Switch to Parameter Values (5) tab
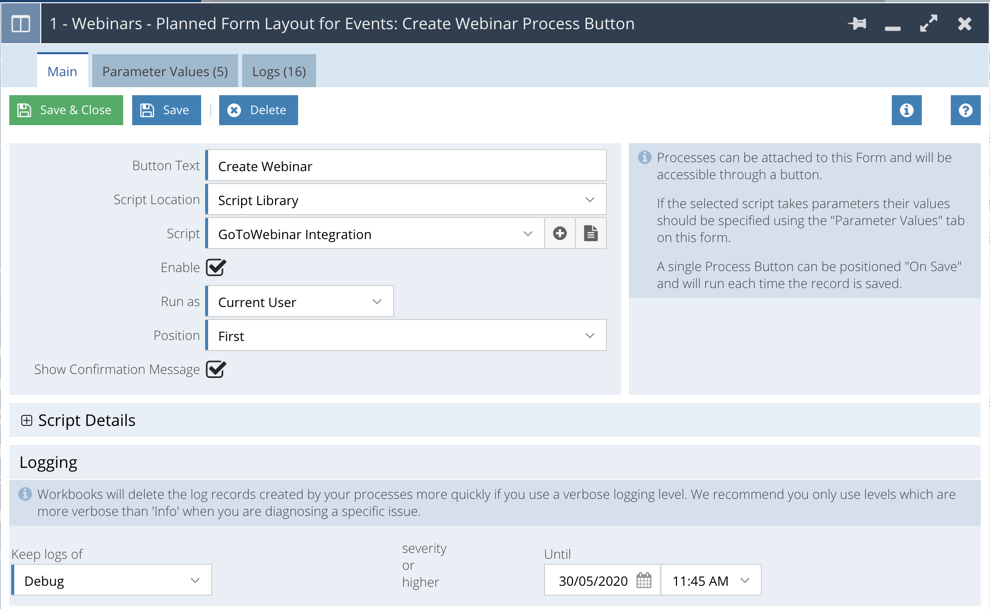The width and height of the screenshot is (990, 609). click(x=165, y=71)
